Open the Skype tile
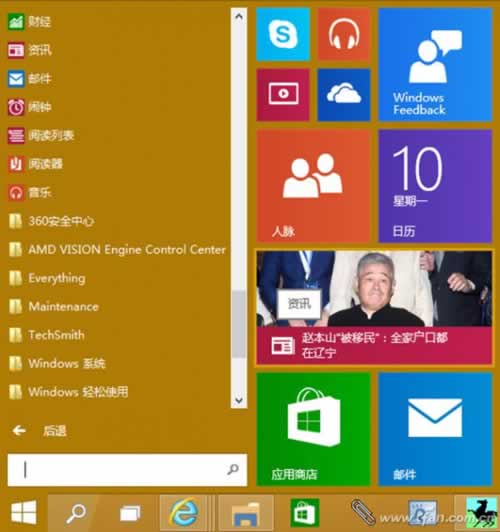The width and height of the screenshot is (500, 532). click(283, 34)
